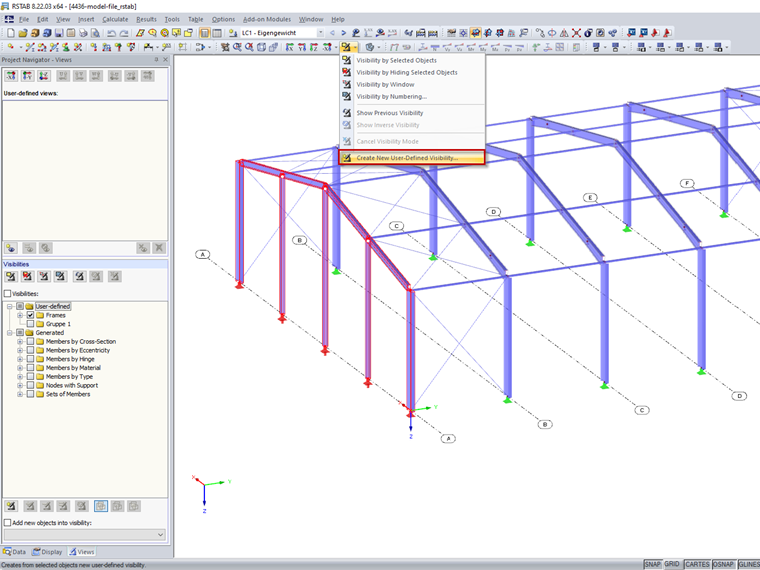This screenshot has height=570, width=760.
Task: Click Visibility by Window icon in Visibilities panel
Action: pyautogui.click(x=44, y=276)
